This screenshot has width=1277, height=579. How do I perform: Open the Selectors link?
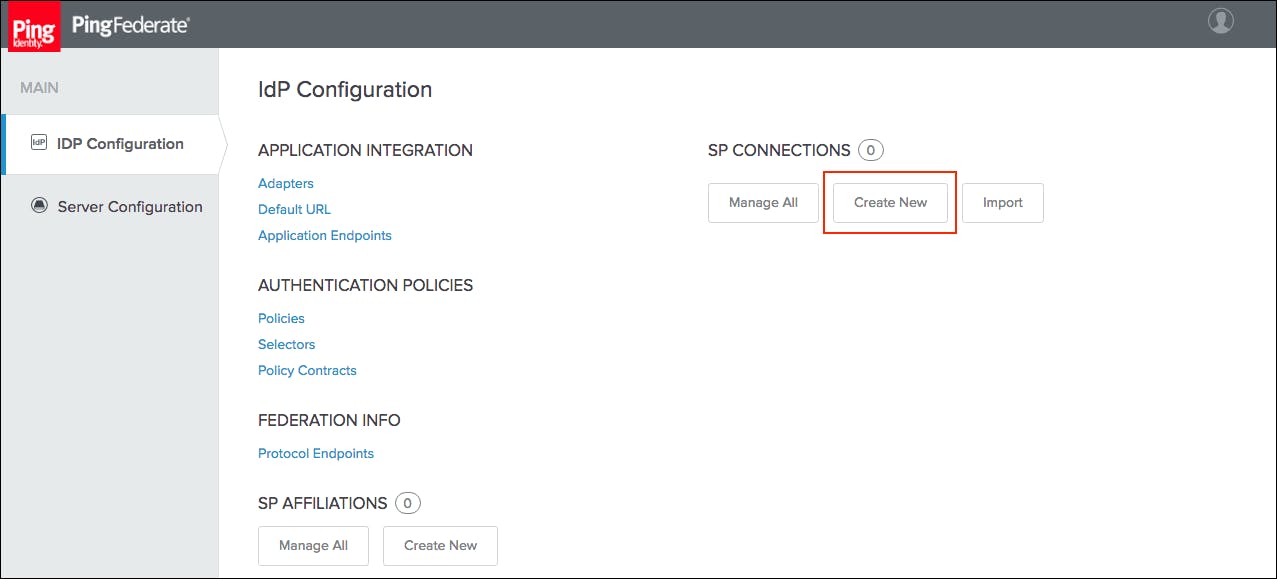pos(286,345)
